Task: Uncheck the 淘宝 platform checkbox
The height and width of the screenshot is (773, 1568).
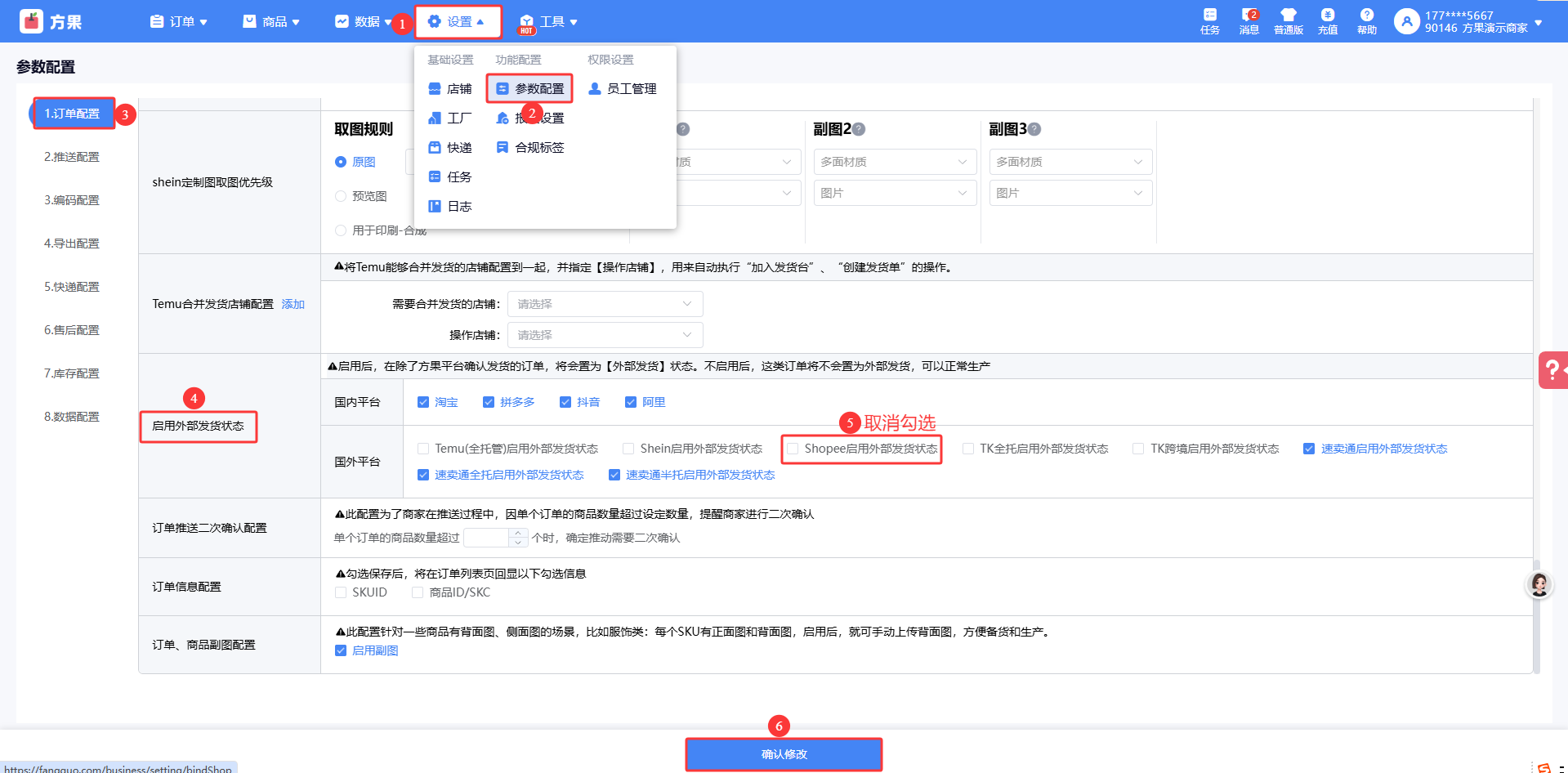Action: 423,402
